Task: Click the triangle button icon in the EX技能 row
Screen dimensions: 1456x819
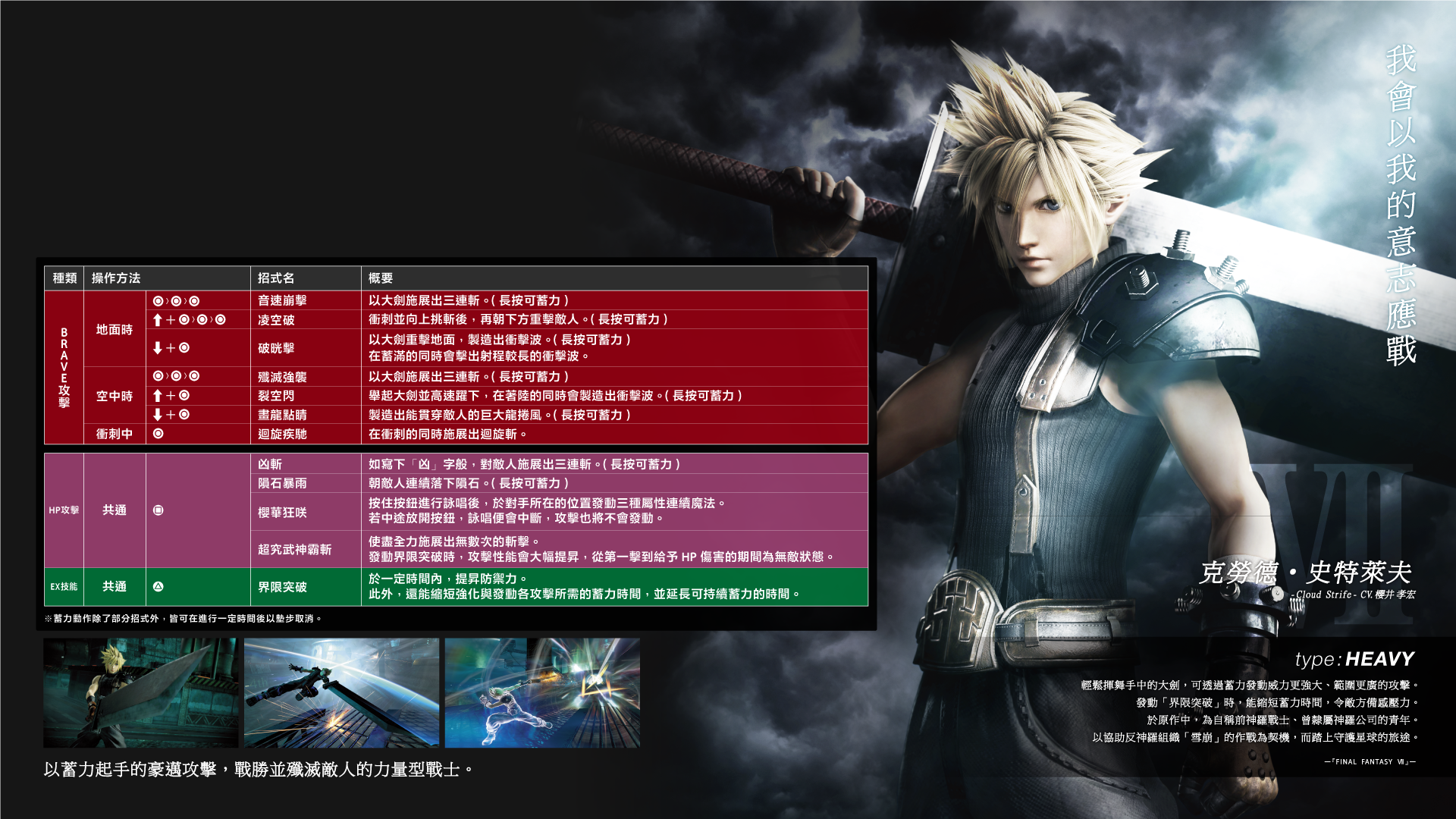Action: [x=158, y=586]
